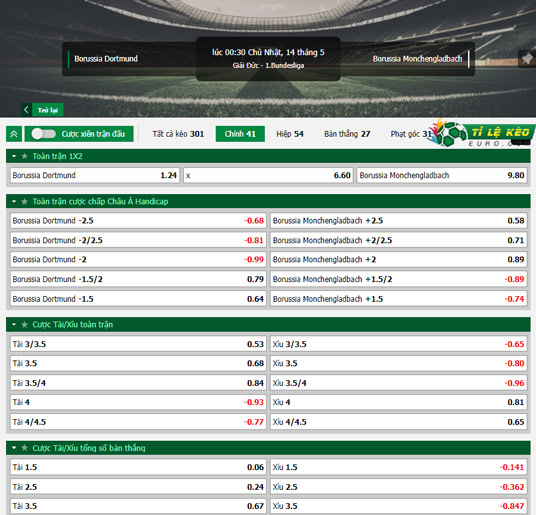
Task: Select Tài 2.5 at 0.24
Action: 138,487
